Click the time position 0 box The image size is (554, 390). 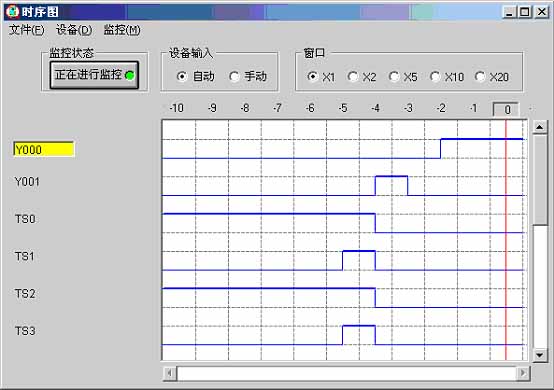click(x=506, y=109)
